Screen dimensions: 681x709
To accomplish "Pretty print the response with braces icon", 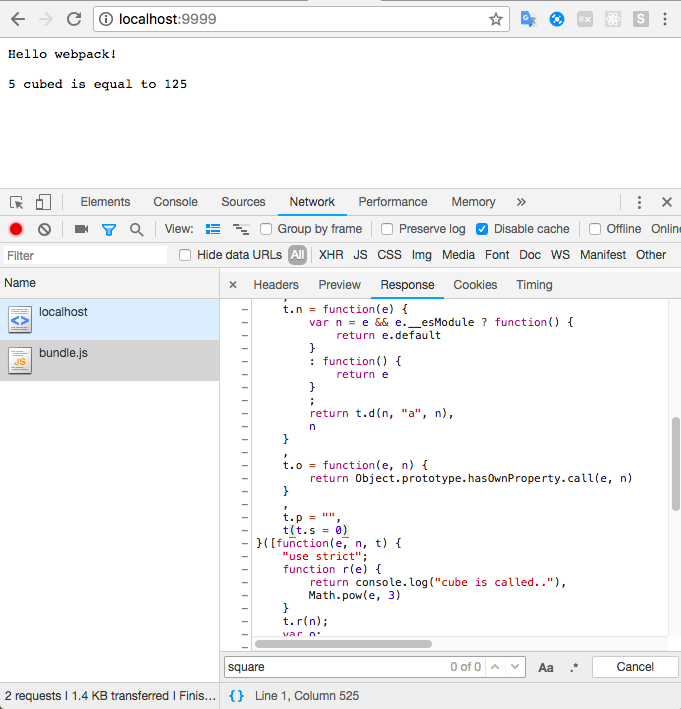I will click(x=236, y=696).
